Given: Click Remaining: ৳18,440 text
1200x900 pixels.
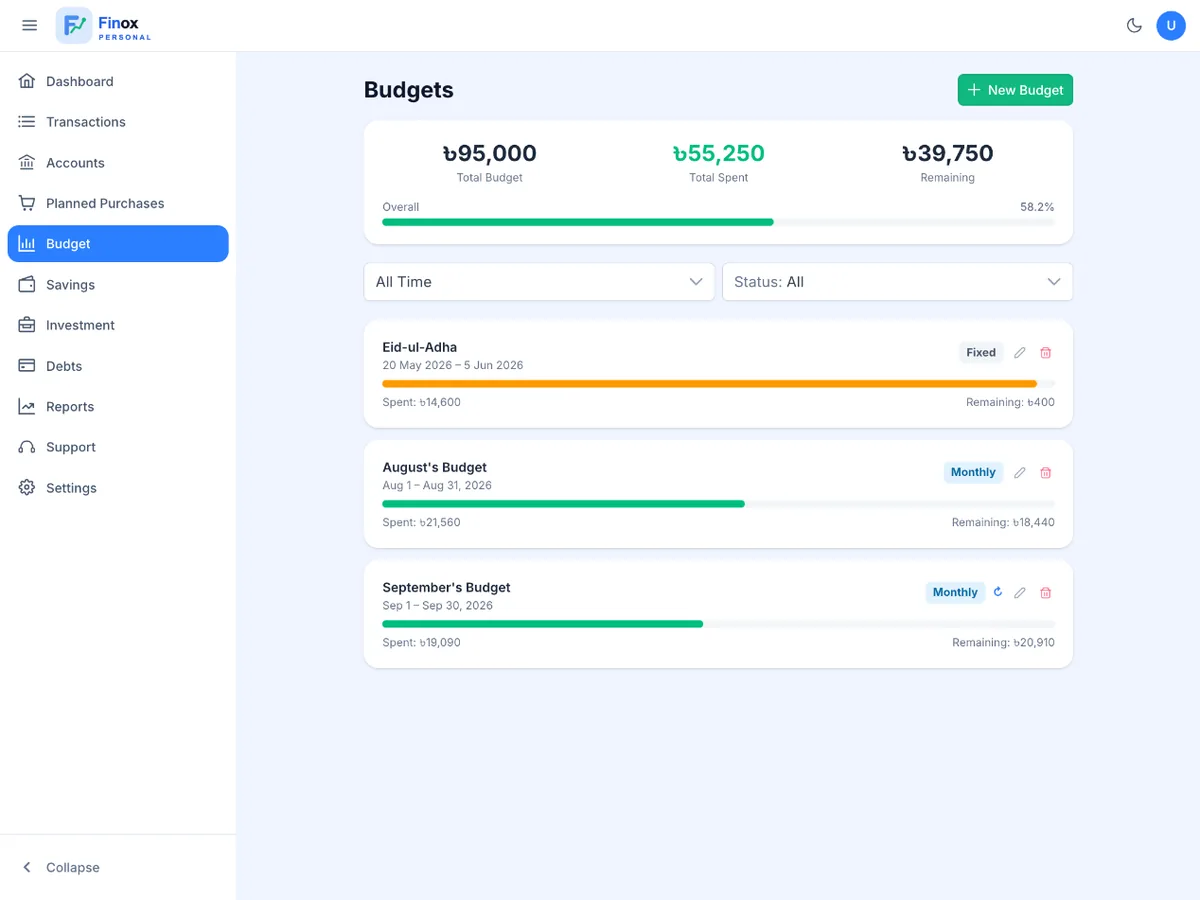Looking at the screenshot, I should pyautogui.click(x=1003, y=522).
